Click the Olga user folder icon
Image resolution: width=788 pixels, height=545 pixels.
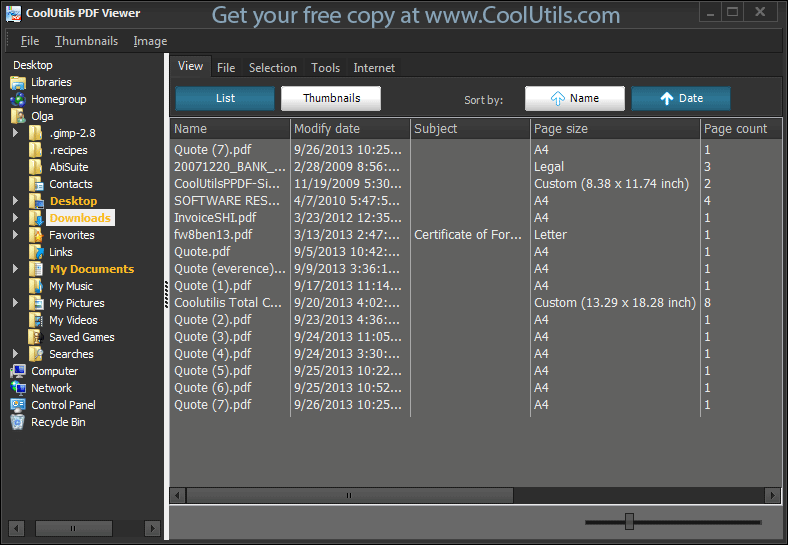pyautogui.click(x=18, y=117)
